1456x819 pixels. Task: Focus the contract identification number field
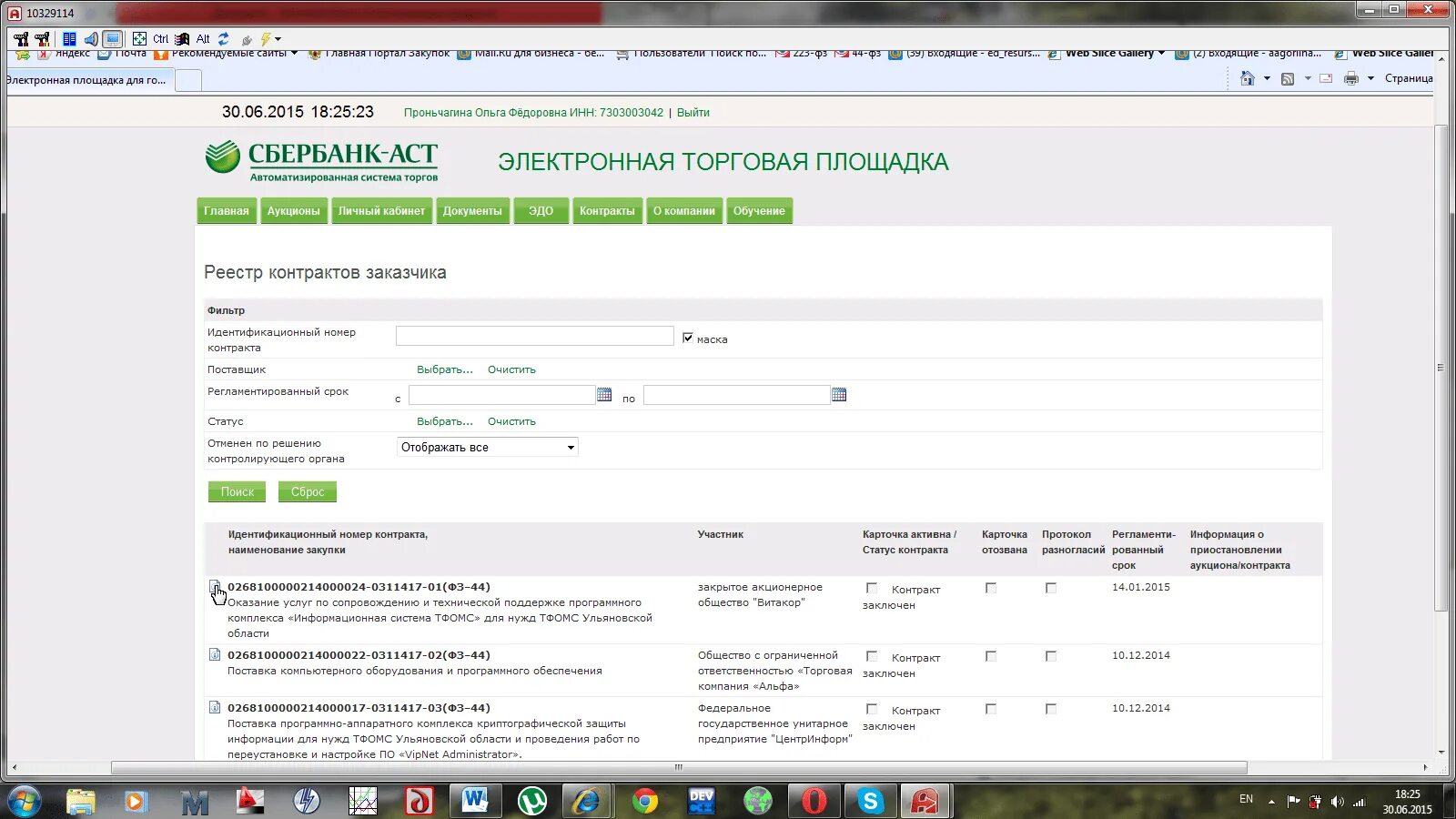(535, 336)
